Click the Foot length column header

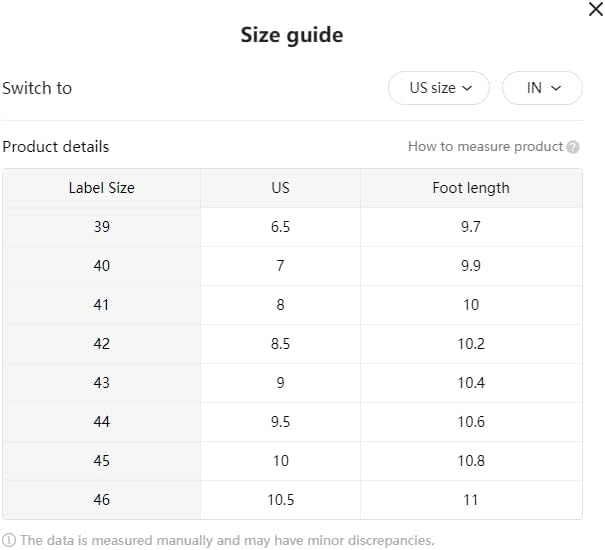coord(470,188)
